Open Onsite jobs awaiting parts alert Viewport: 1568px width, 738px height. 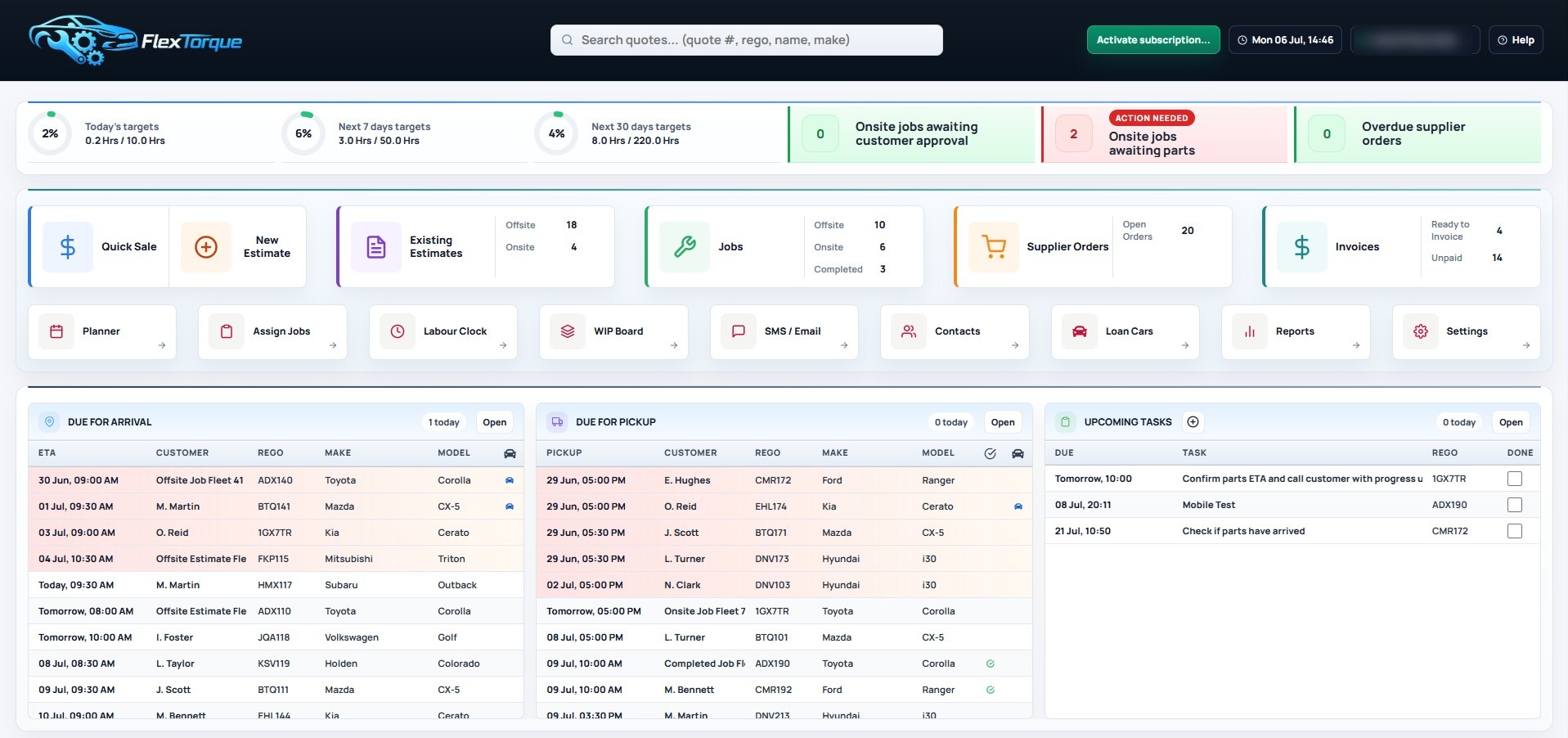1163,134
